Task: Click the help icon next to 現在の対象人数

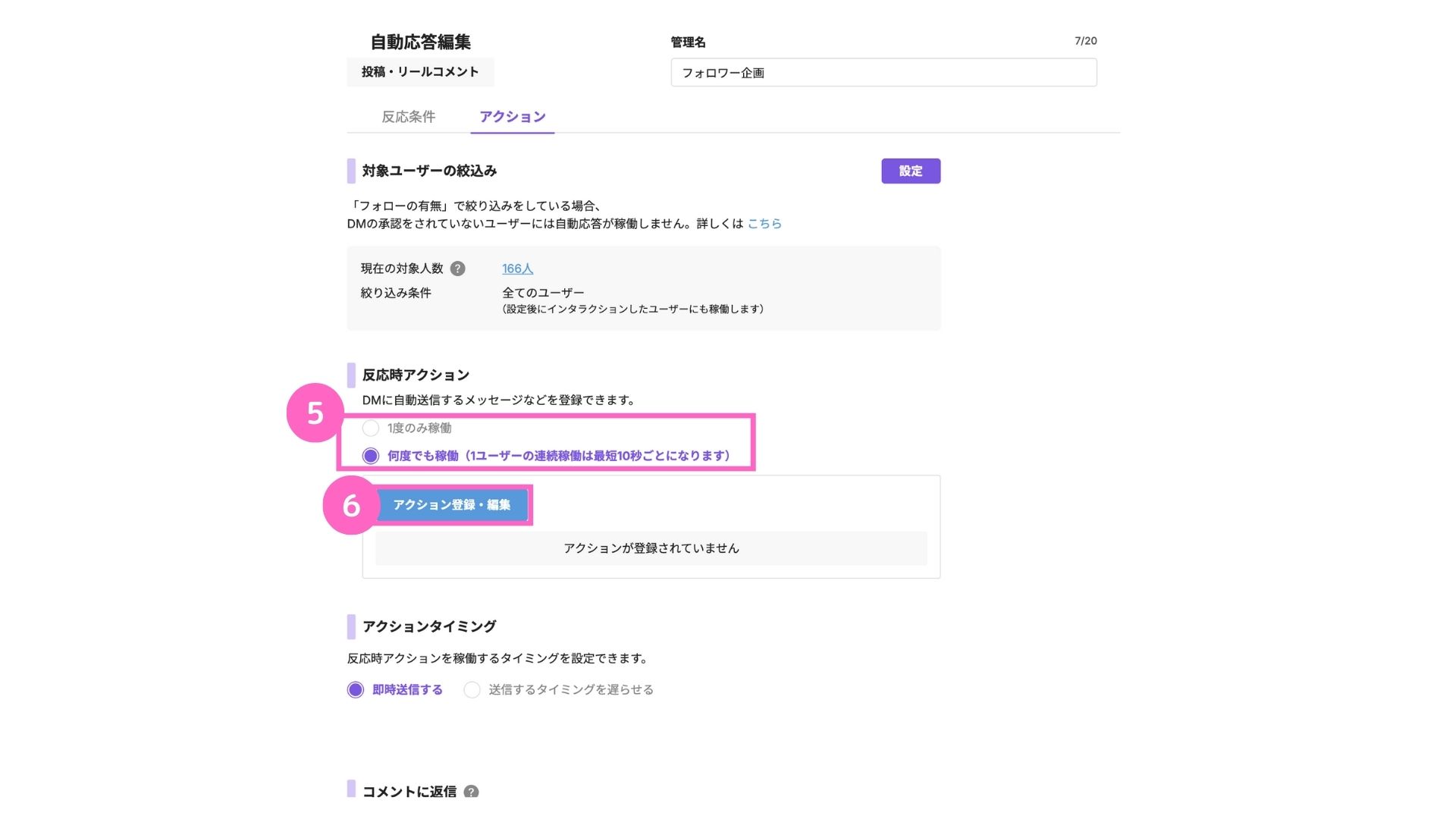Action: tap(457, 268)
